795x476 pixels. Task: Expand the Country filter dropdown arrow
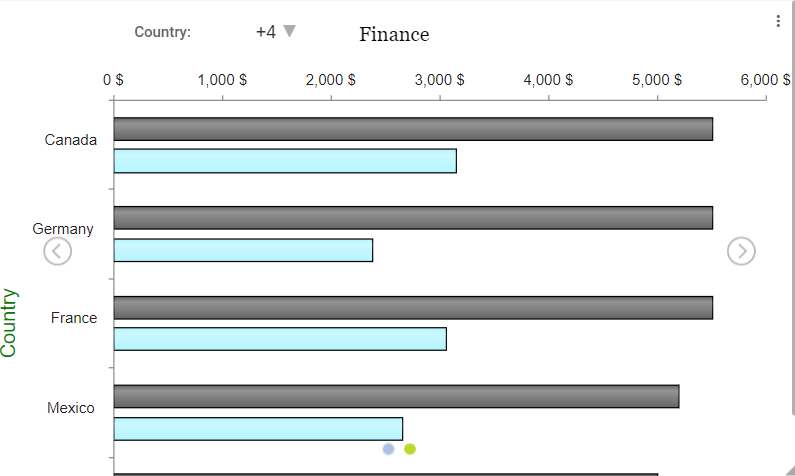(x=290, y=32)
